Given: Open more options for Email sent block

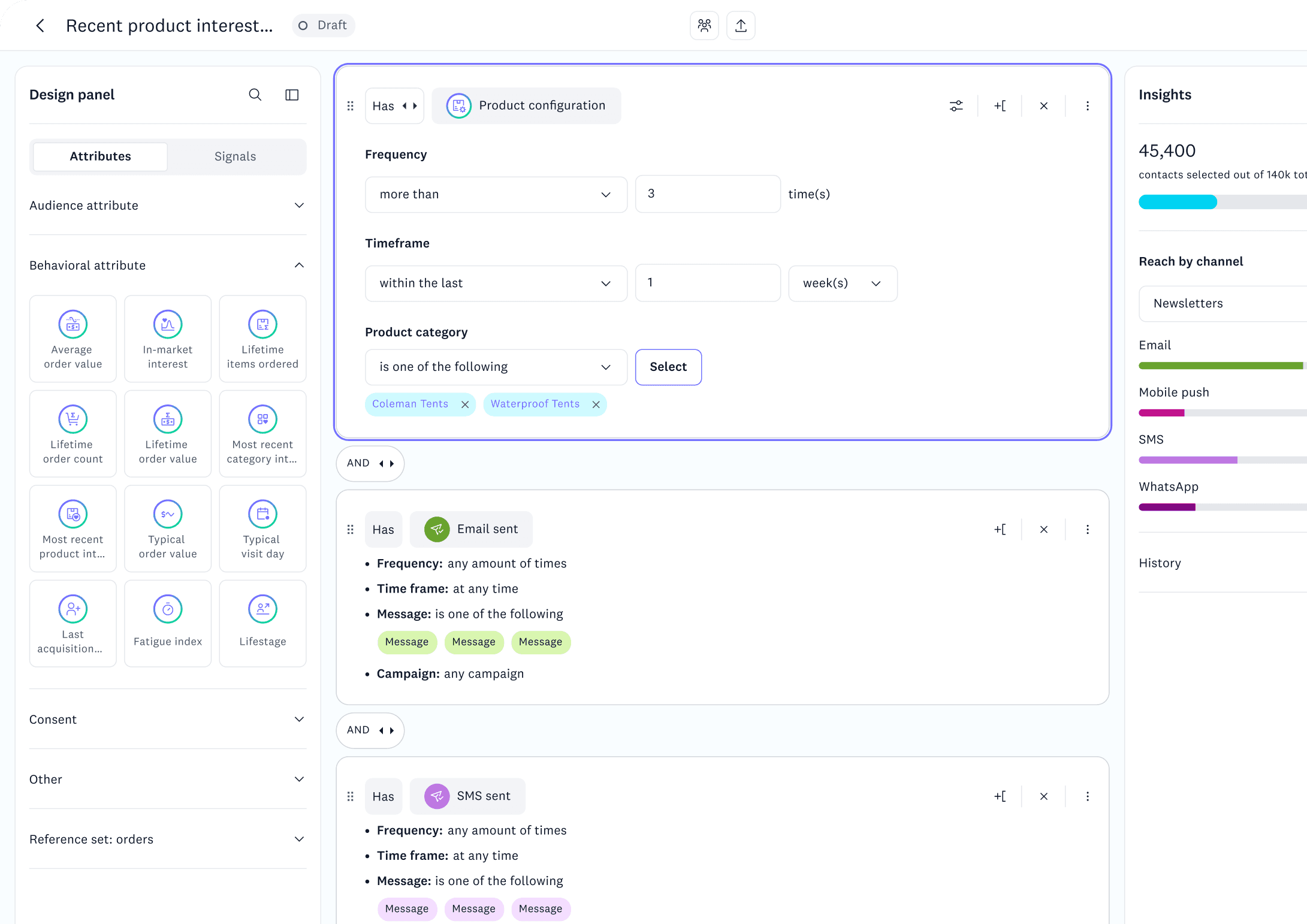Looking at the screenshot, I should pos(1088,529).
